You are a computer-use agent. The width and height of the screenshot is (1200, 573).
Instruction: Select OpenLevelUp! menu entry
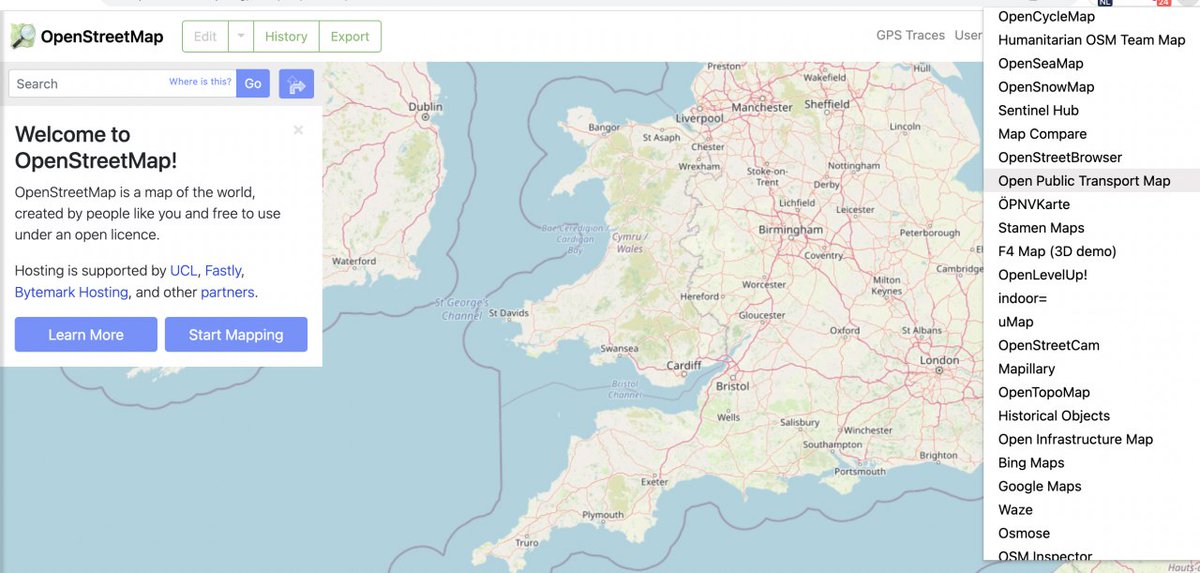point(1092,275)
